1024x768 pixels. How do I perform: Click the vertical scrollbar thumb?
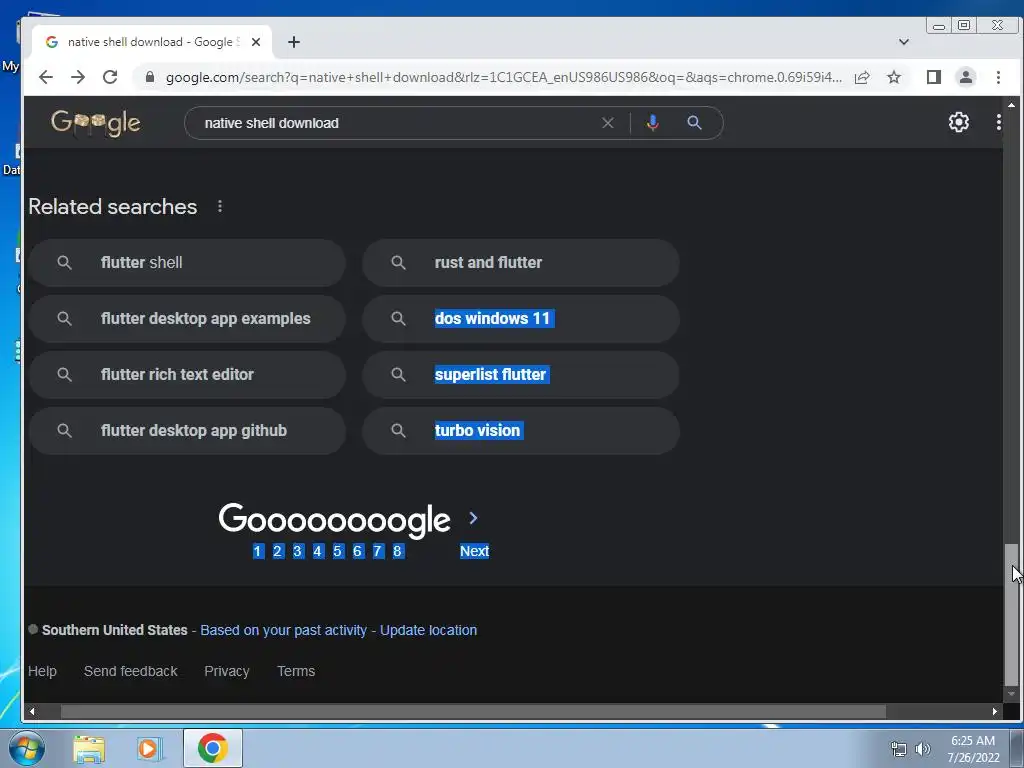[1011, 614]
